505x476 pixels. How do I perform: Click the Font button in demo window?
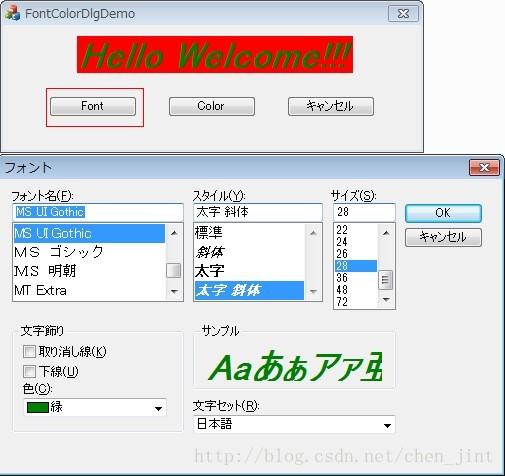(93, 106)
